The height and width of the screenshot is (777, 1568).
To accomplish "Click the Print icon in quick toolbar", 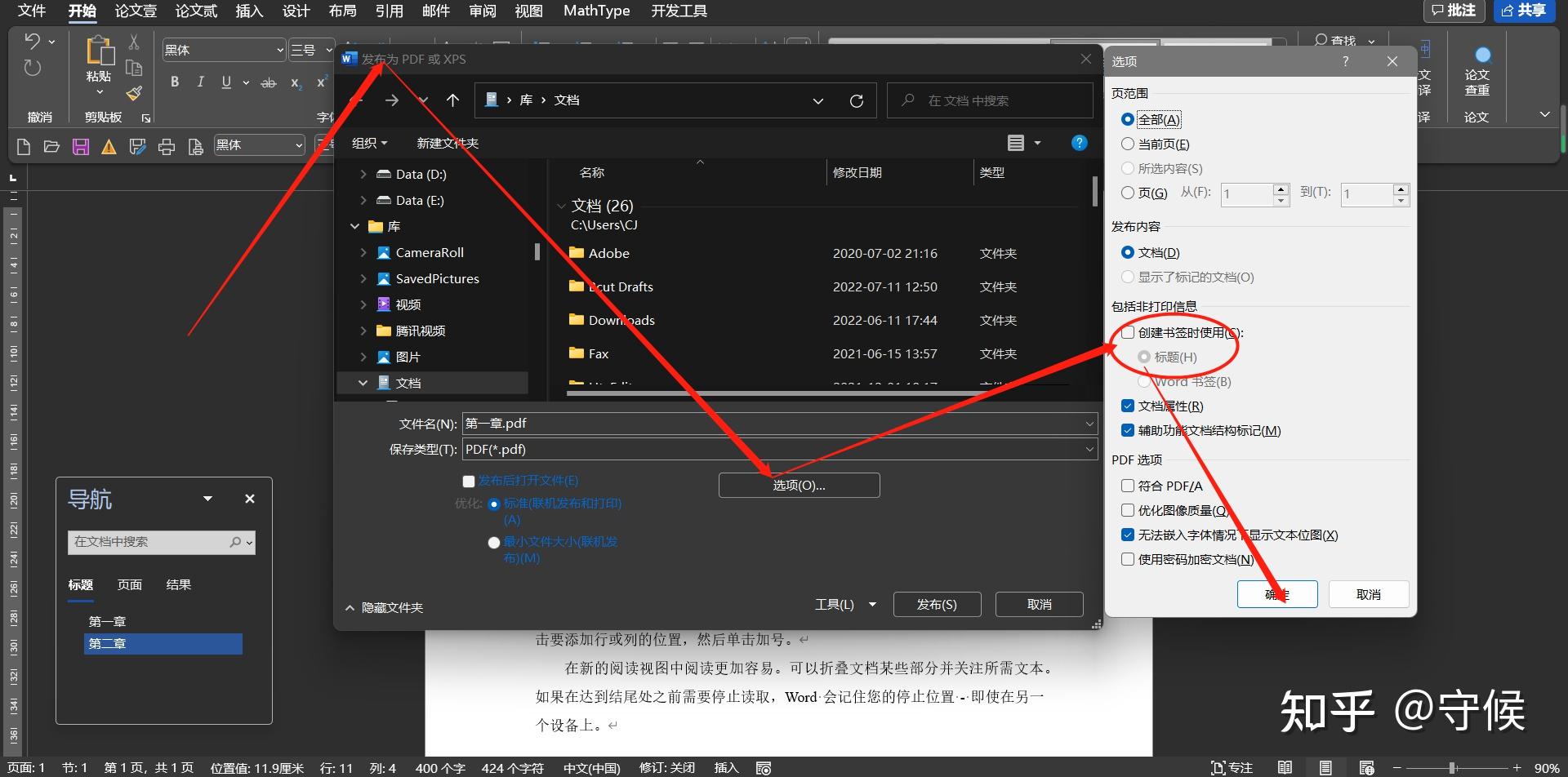I will coord(167,147).
